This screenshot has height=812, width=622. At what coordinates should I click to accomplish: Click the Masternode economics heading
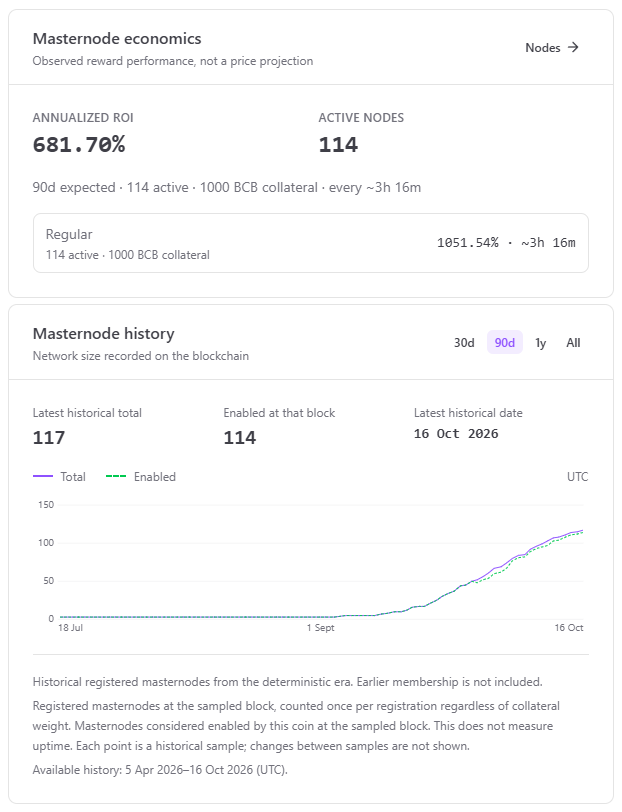117,39
